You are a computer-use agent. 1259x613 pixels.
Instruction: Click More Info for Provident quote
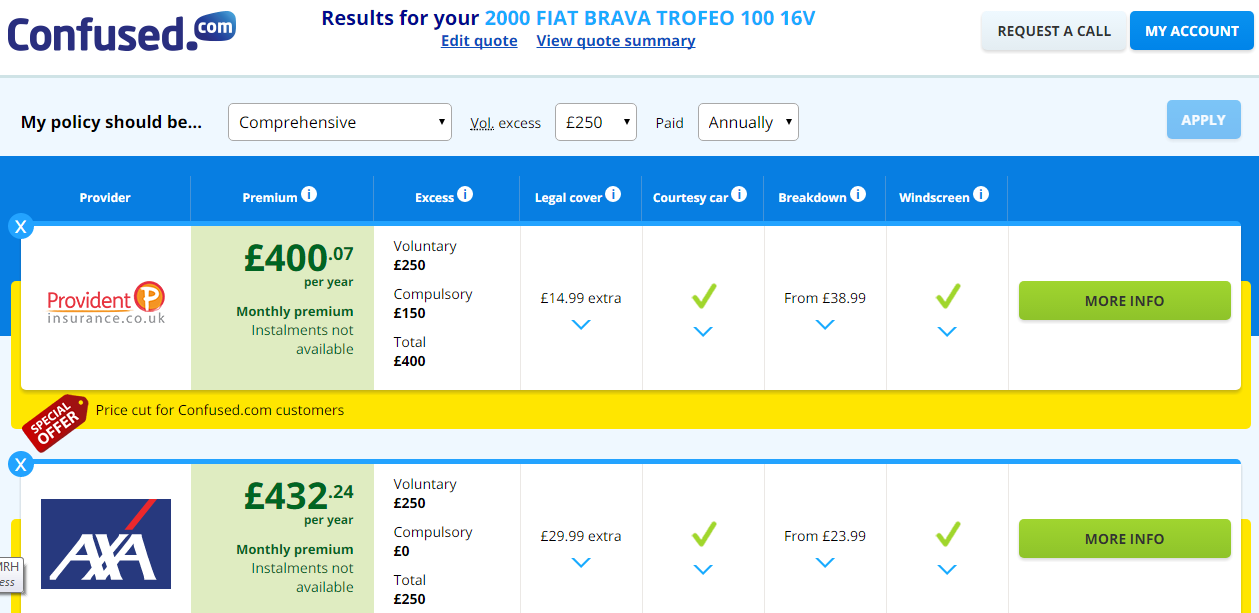point(1124,301)
